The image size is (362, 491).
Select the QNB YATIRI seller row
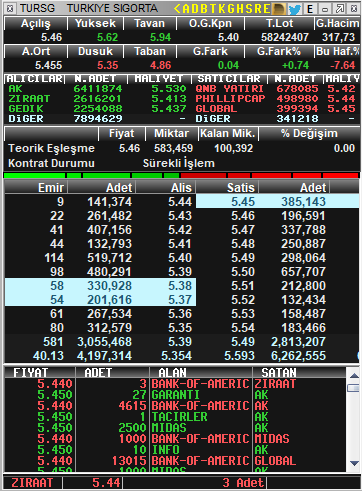pos(275,89)
